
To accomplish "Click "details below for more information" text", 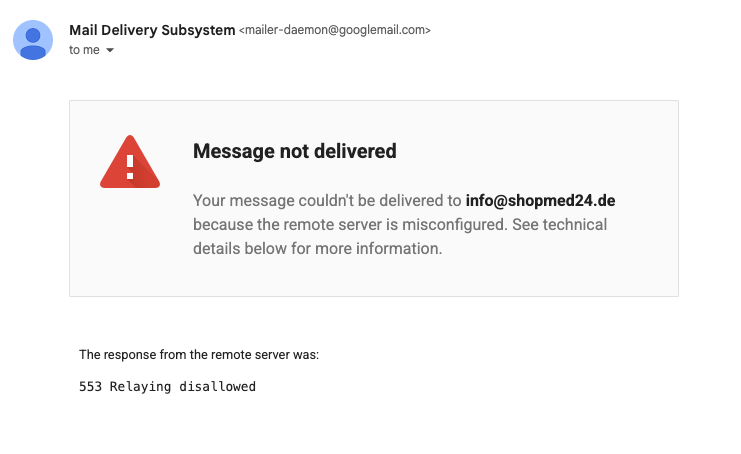I will coord(317,248).
